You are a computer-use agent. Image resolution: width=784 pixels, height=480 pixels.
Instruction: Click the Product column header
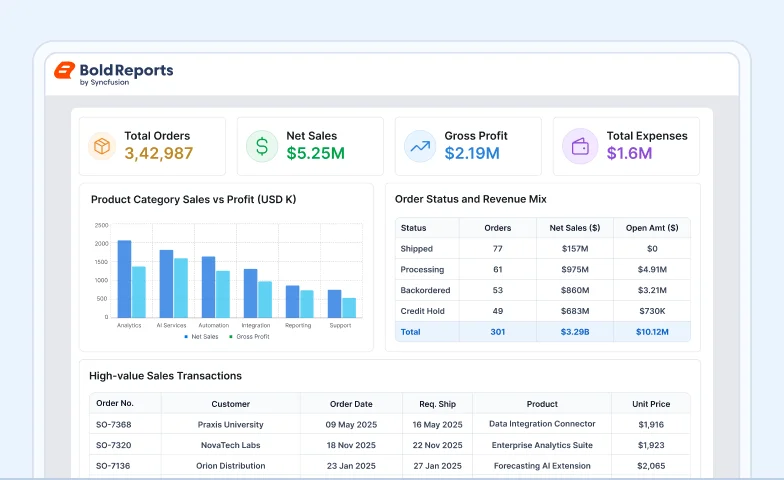542,404
